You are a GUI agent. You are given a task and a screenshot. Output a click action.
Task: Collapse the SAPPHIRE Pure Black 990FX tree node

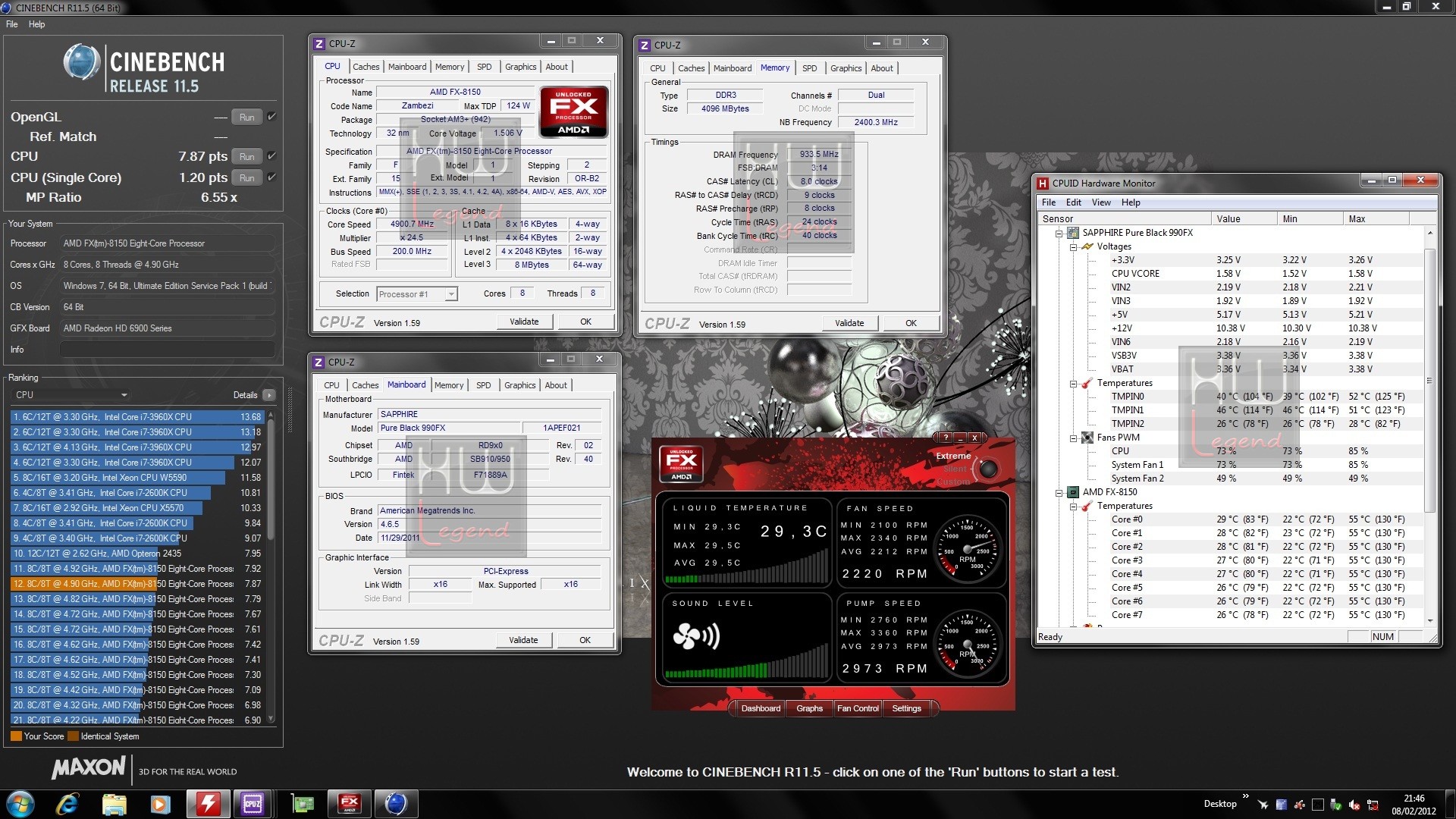[x=1059, y=234]
